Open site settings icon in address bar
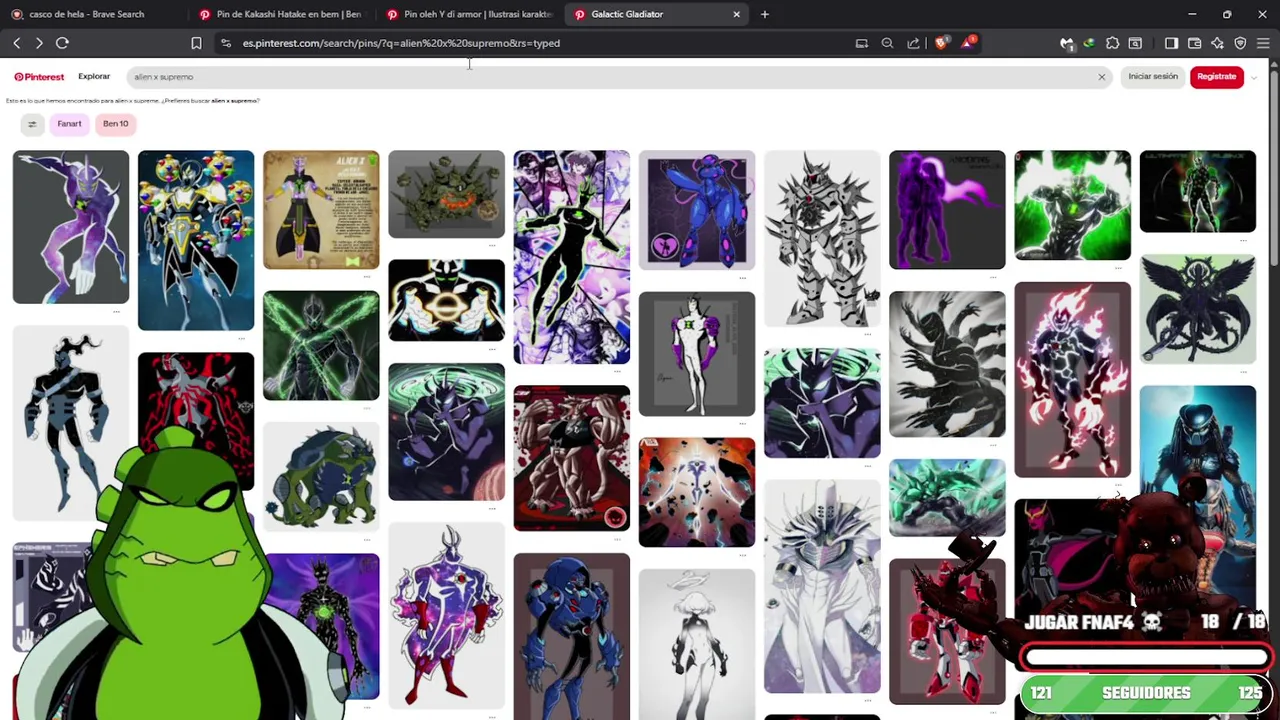This screenshot has width=1280, height=720. [226, 43]
